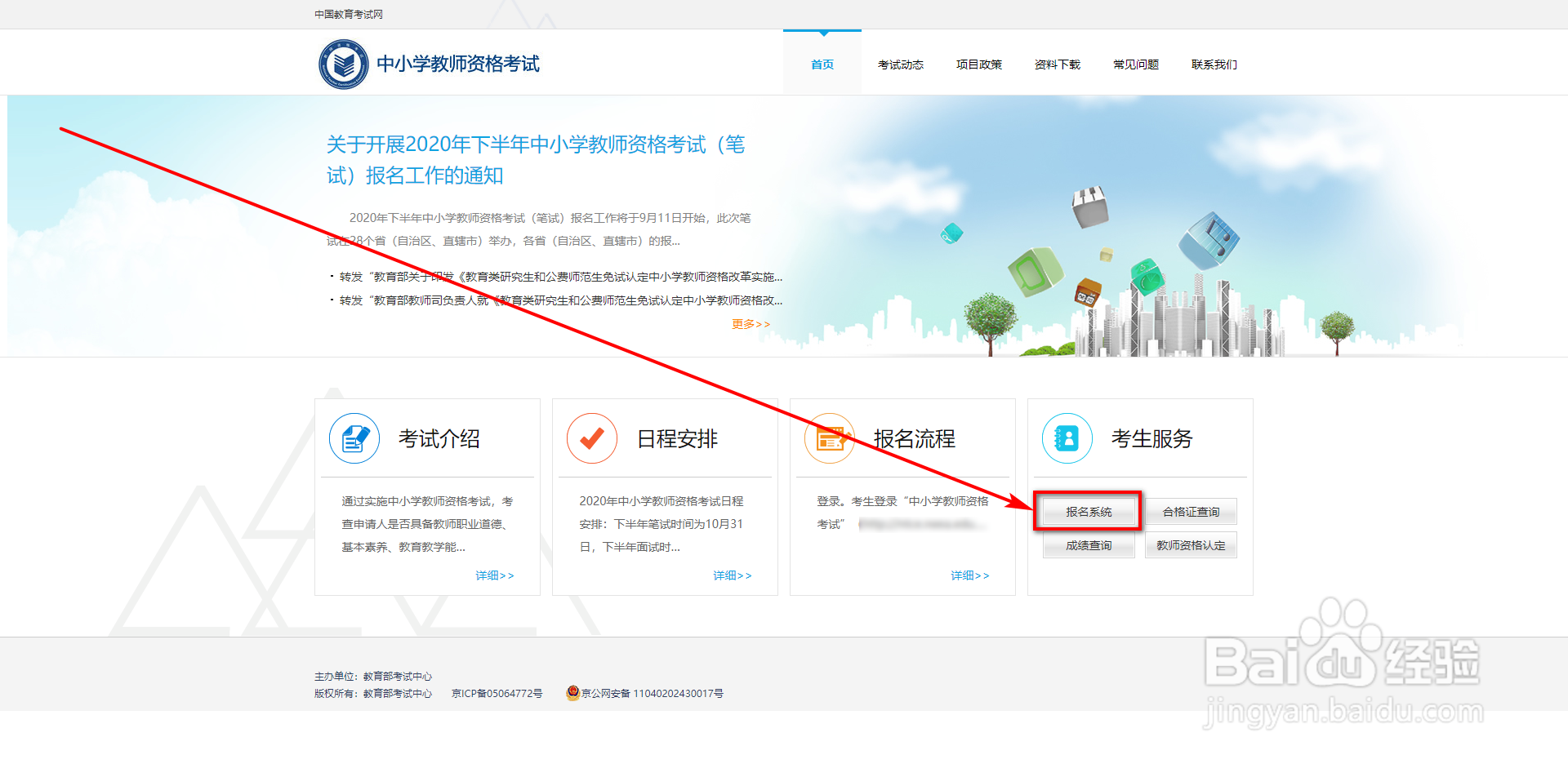Click the 中小学教师资格考试 book logo
This screenshot has height=764, width=1568.
pyautogui.click(x=343, y=64)
